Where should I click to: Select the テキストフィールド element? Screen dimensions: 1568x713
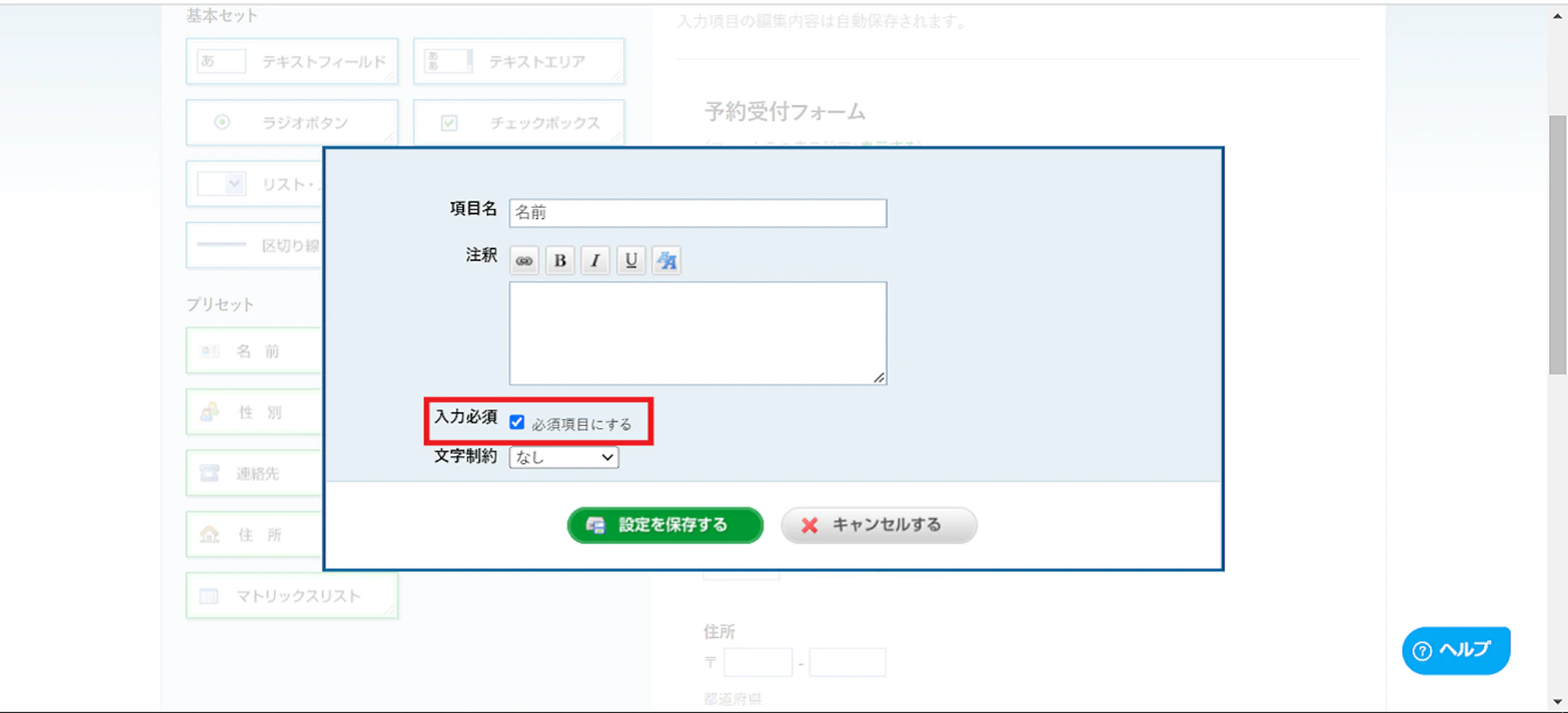point(292,61)
